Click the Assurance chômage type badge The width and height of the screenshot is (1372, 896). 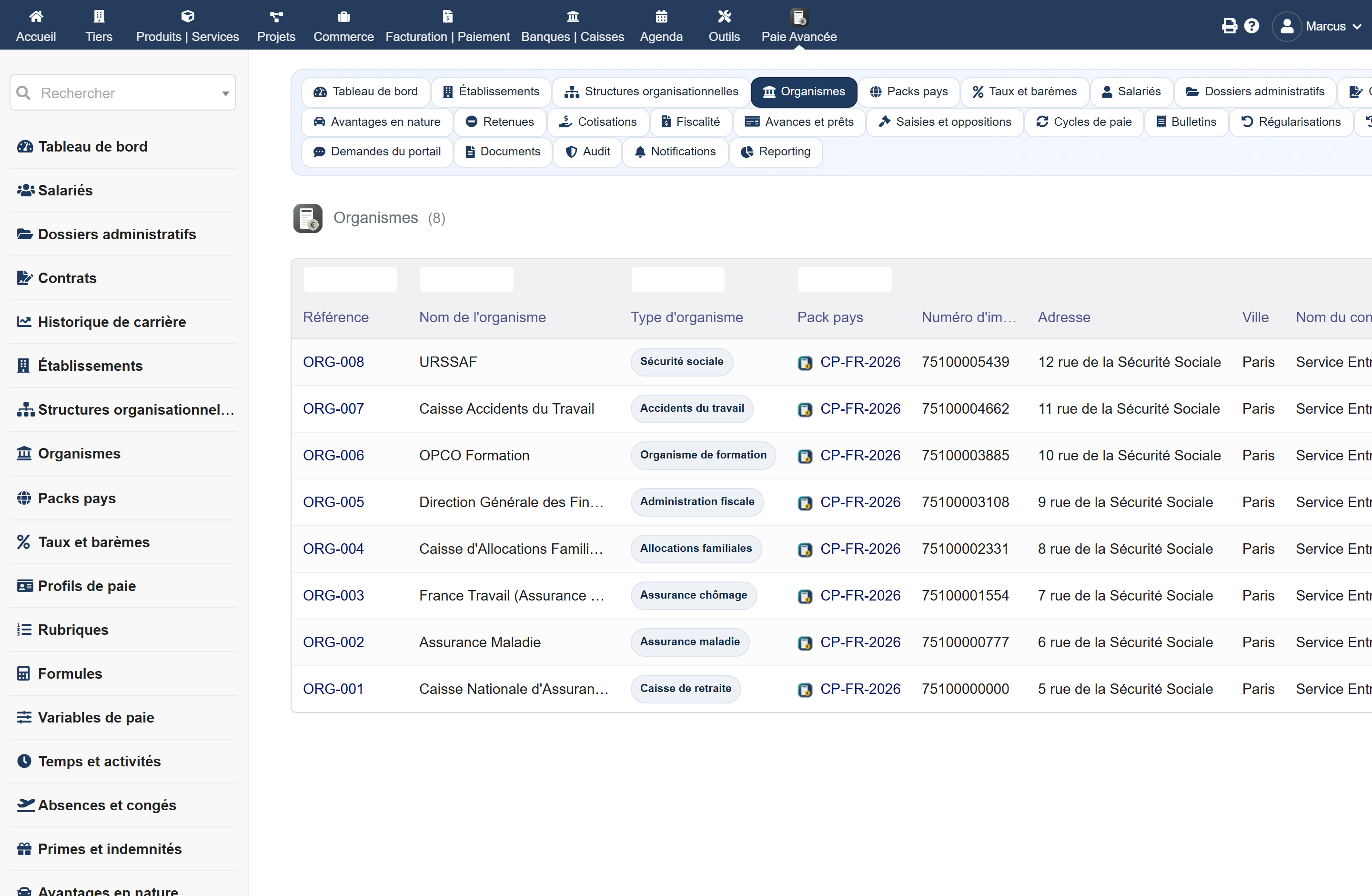[694, 595]
